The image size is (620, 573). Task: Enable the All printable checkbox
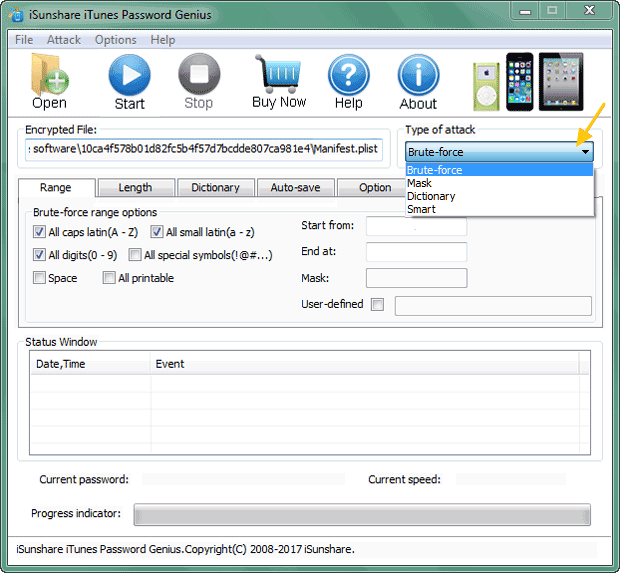tap(109, 278)
